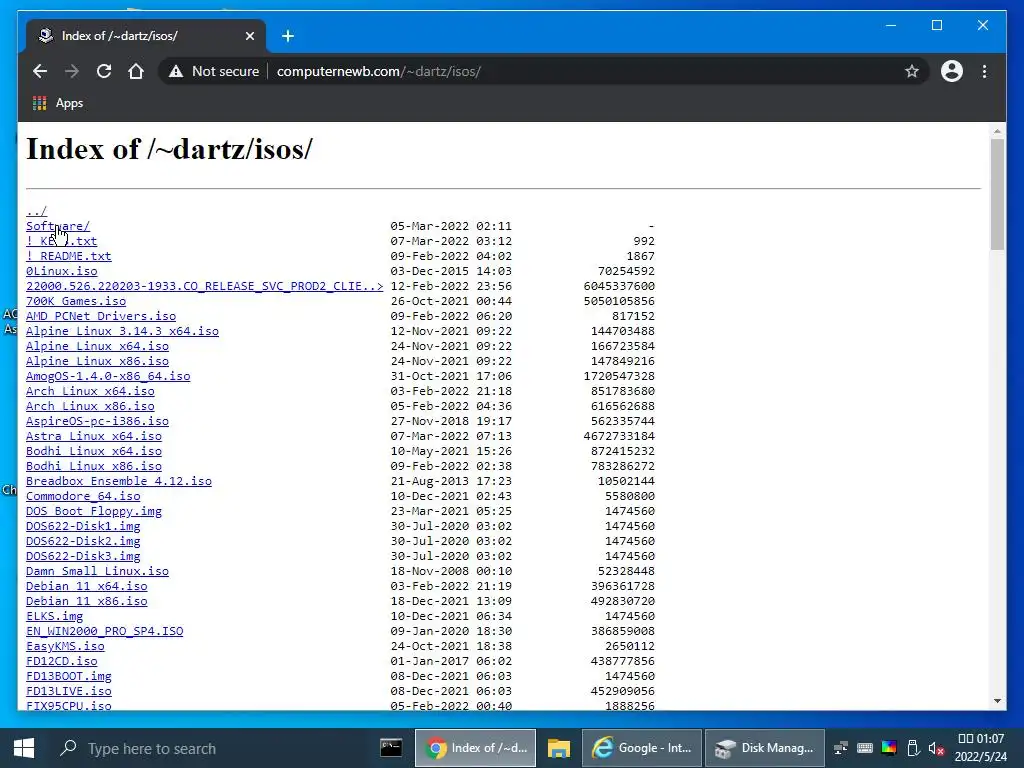This screenshot has height=768, width=1024.
Task: Download AmogOS-1.4.0-x86_64.iso
Action: coord(108,376)
